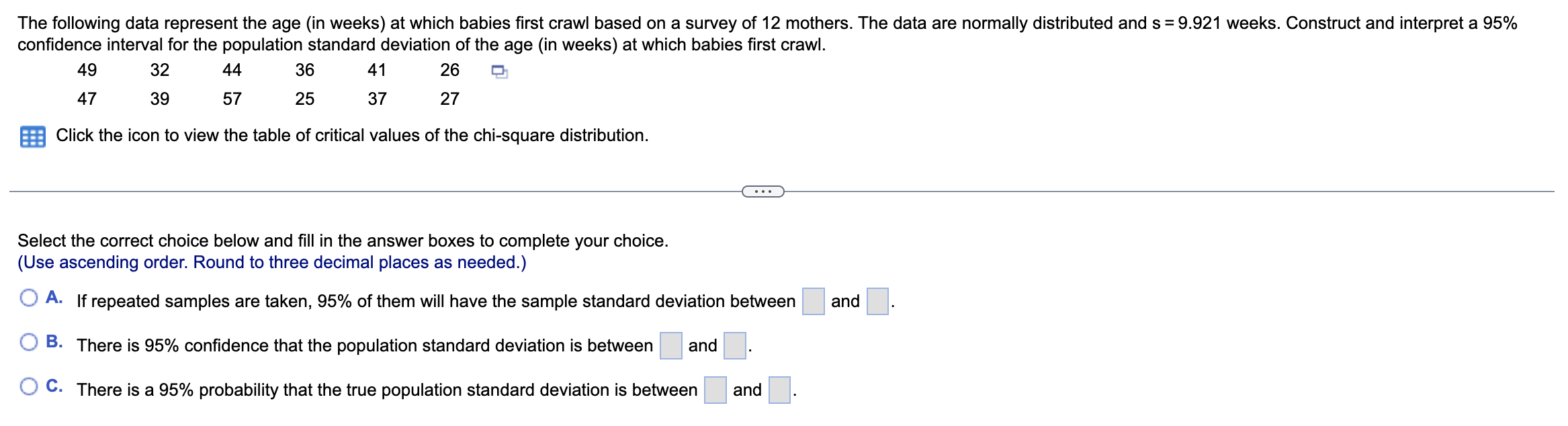This screenshot has height=426, width=1568.
Task: Select answer choice B radio button
Action: 28,341
